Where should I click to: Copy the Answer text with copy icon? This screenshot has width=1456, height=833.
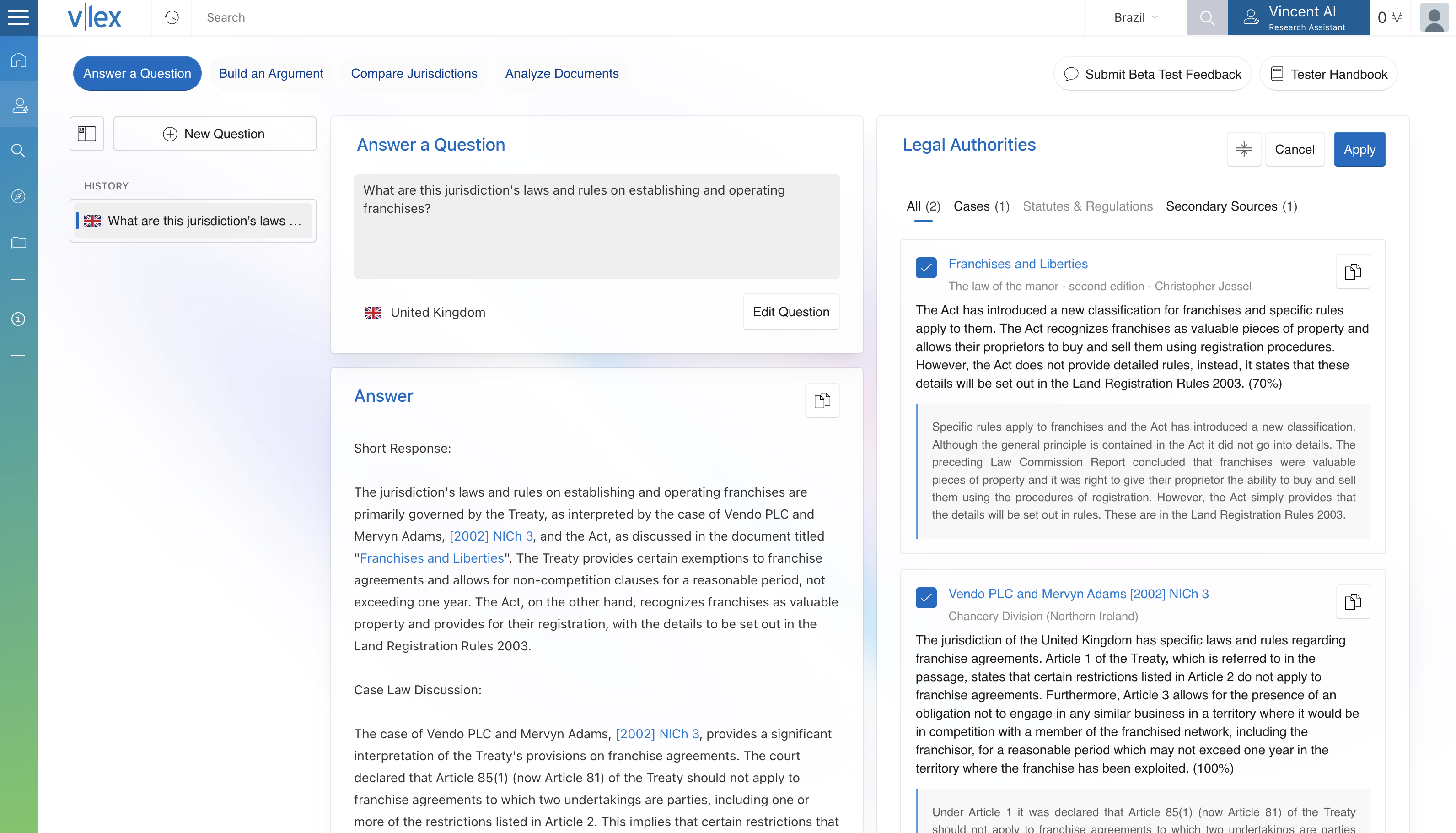[822, 400]
